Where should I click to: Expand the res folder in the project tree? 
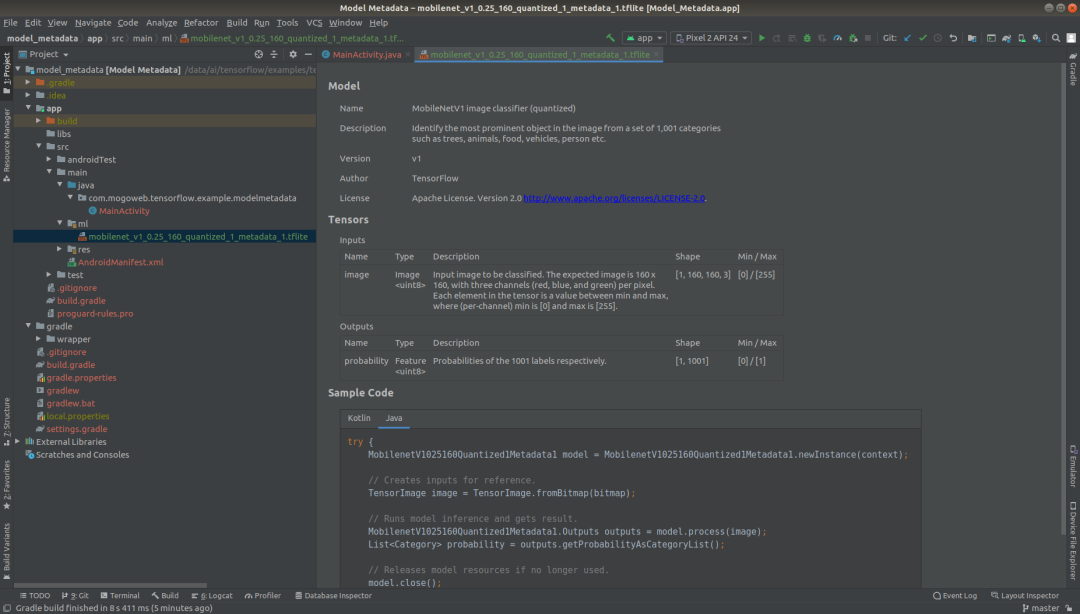(x=60, y=249)
